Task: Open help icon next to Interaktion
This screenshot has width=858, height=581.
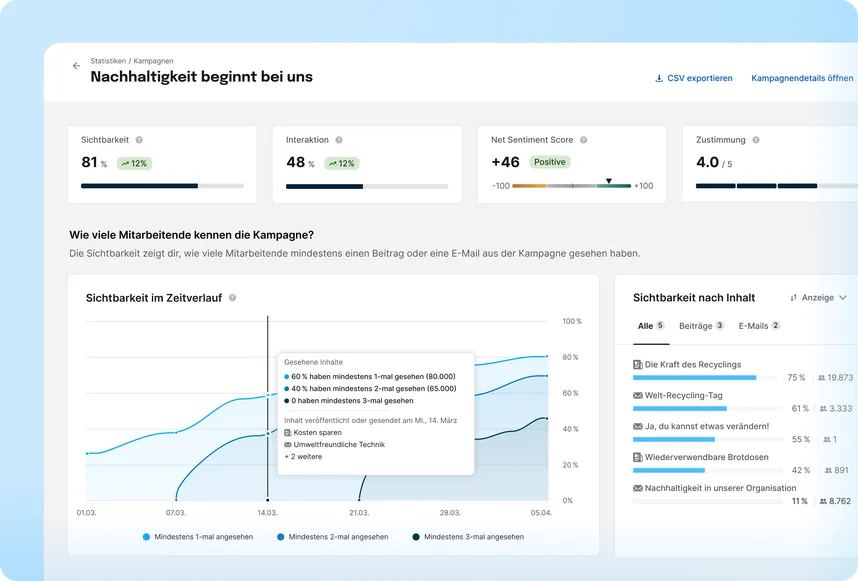Action: point(339,140)
